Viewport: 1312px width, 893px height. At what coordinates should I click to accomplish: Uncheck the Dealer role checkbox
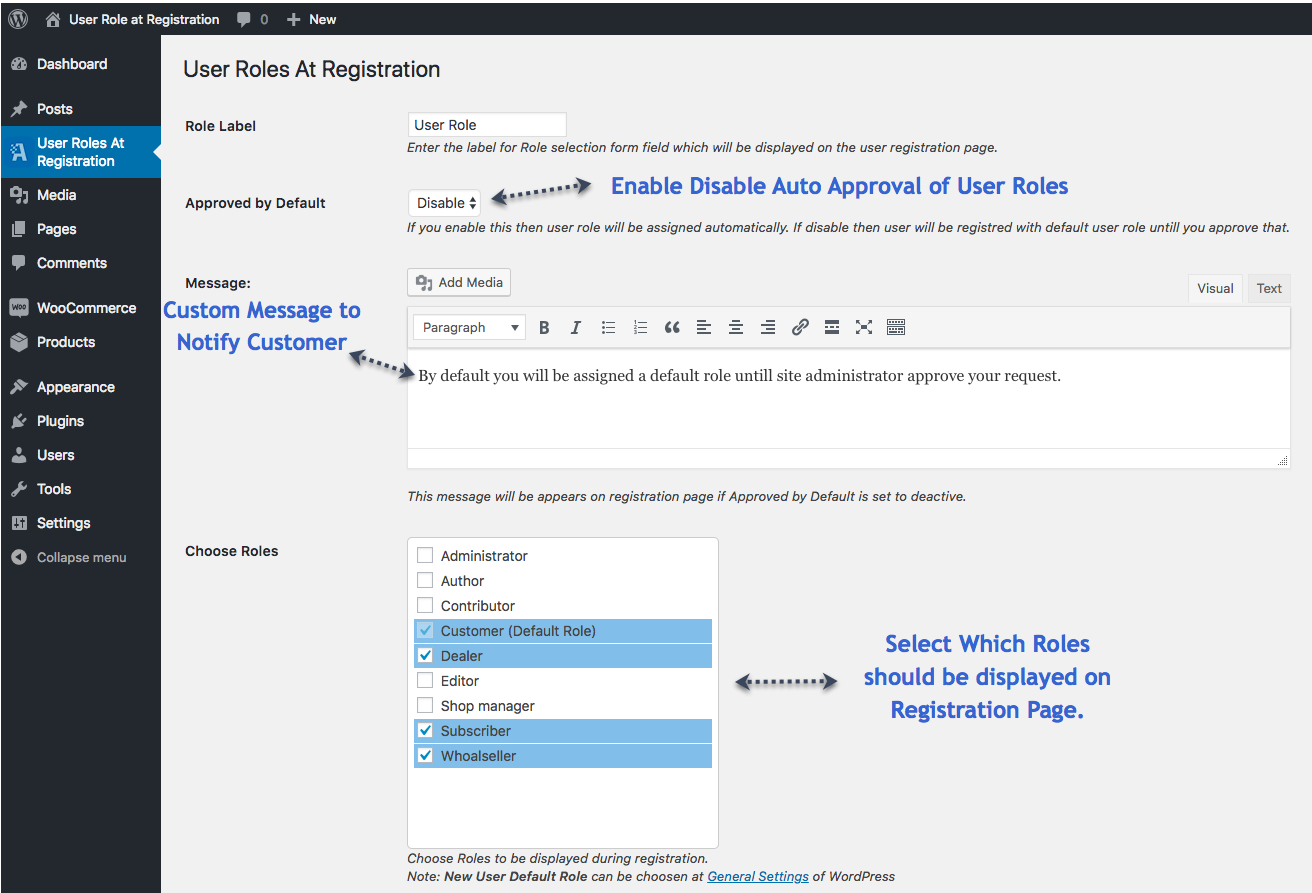click(425, 656)
